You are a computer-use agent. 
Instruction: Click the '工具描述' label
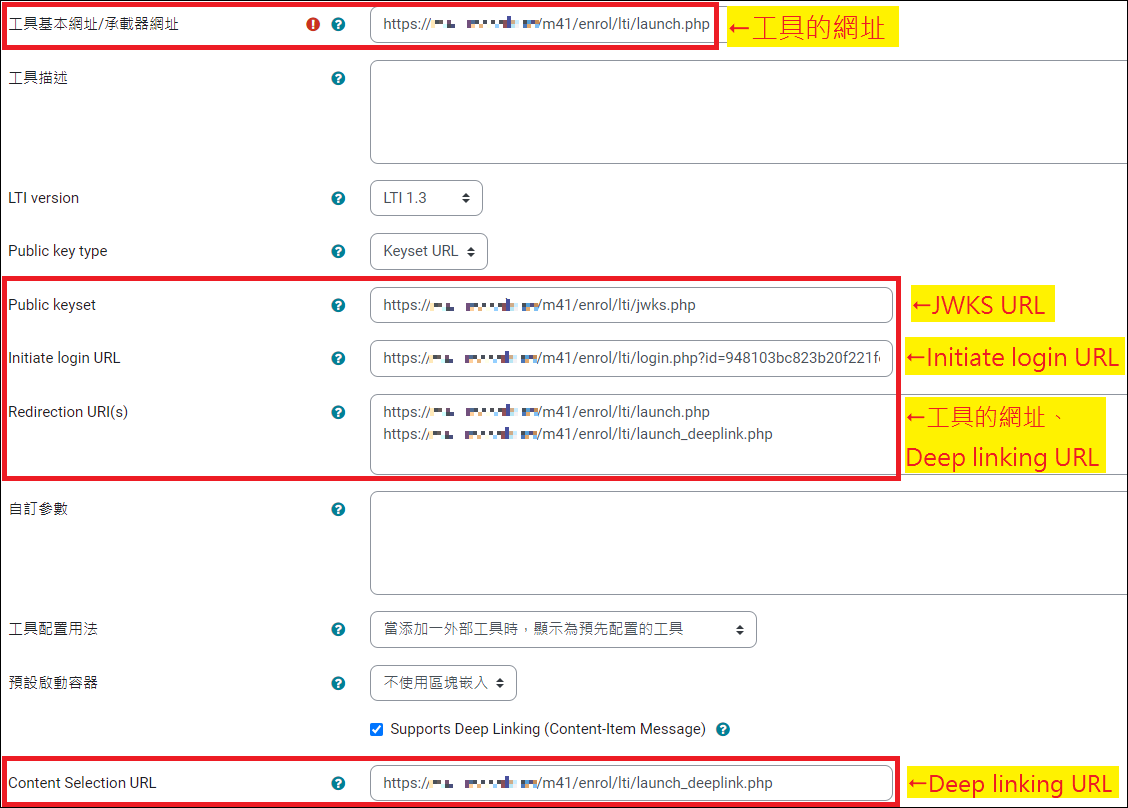coord(38,78)
